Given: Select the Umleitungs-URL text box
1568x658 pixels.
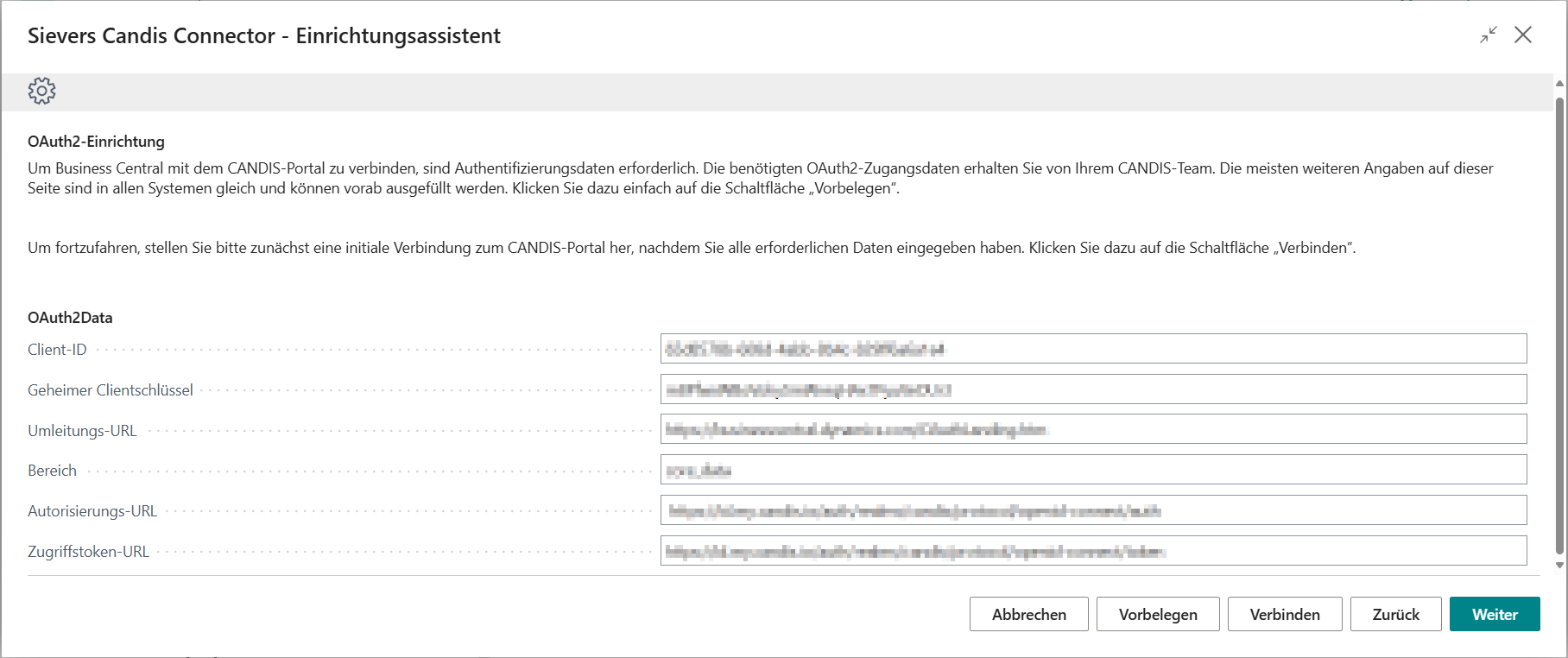Looking at the screenshot, I should pos(1093,430).
